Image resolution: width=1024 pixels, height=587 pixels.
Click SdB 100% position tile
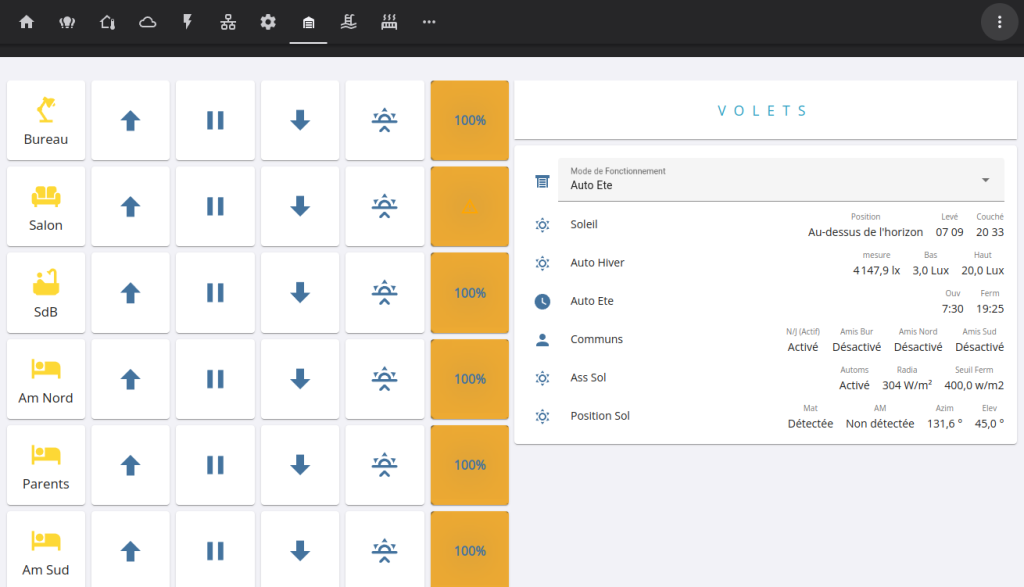point(470,293)
